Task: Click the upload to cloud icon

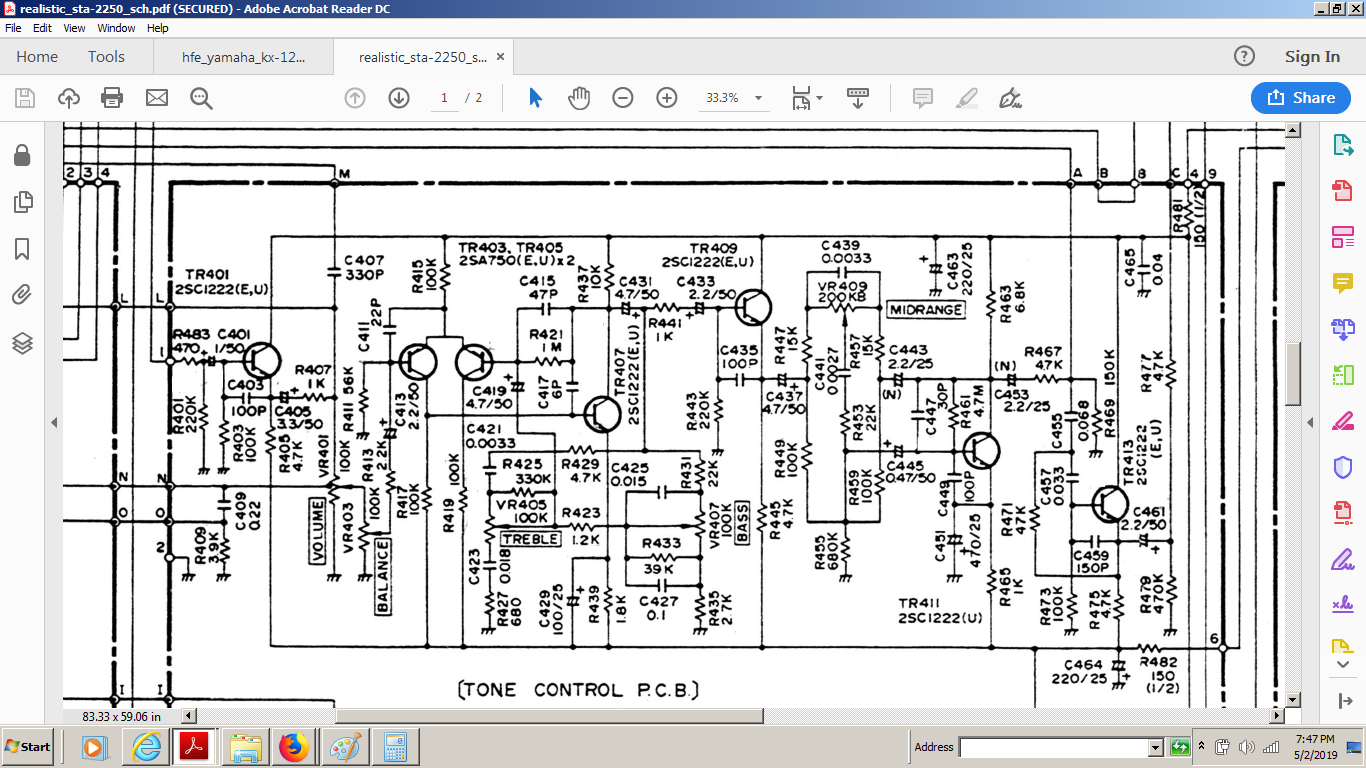Action: (69, 98)
